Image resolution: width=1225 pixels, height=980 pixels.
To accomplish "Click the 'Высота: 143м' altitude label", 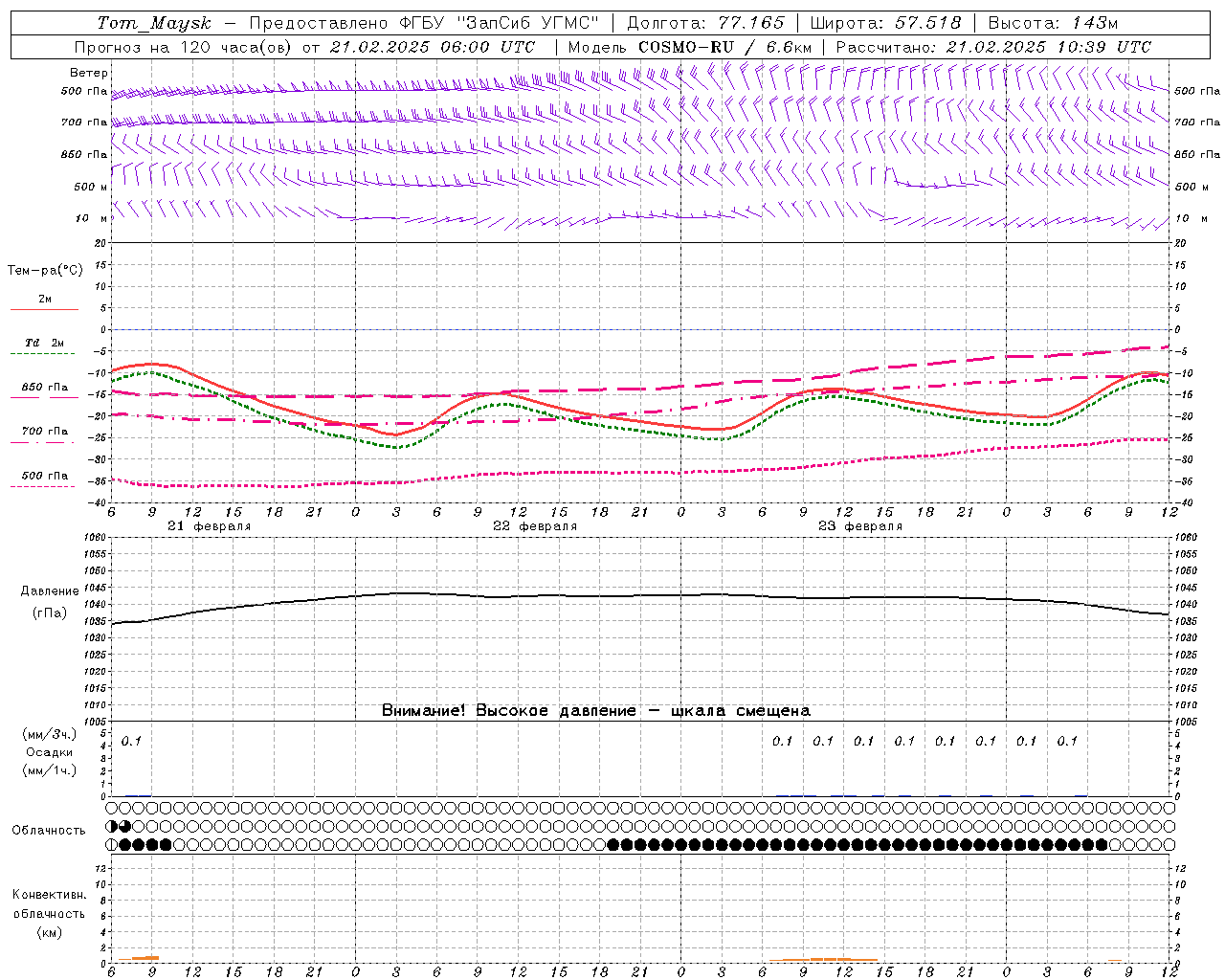I will click(x=1053, y=23).
